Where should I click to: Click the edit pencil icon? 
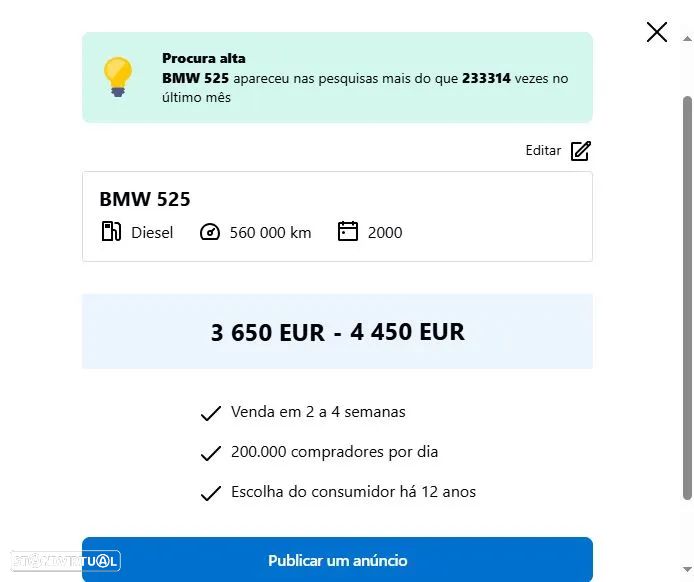[581, 151]
